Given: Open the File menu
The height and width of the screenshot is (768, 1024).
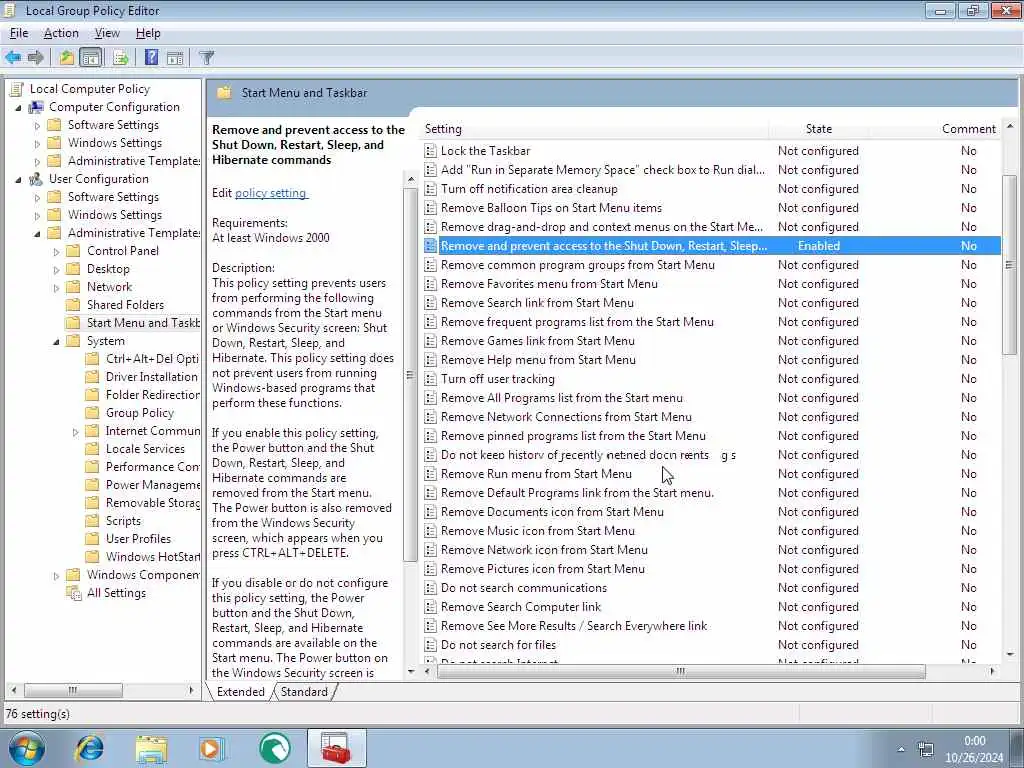Looking at the screenshot, I should 19,33.
